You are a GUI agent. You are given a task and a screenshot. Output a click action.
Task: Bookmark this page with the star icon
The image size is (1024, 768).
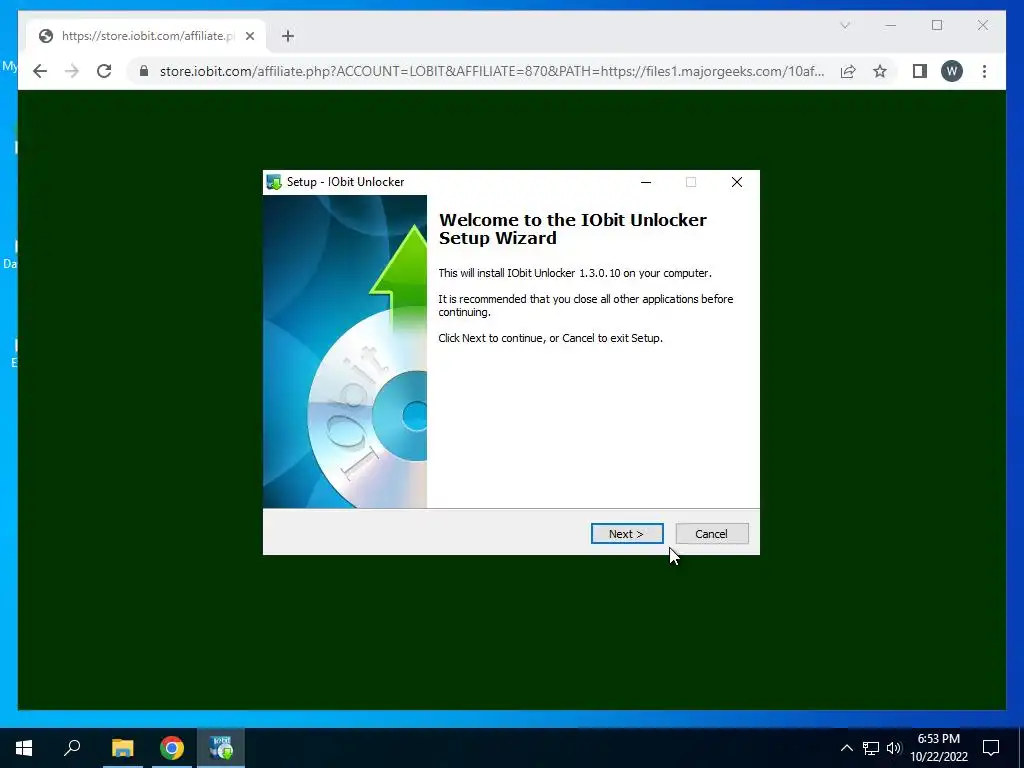[880, 71]
